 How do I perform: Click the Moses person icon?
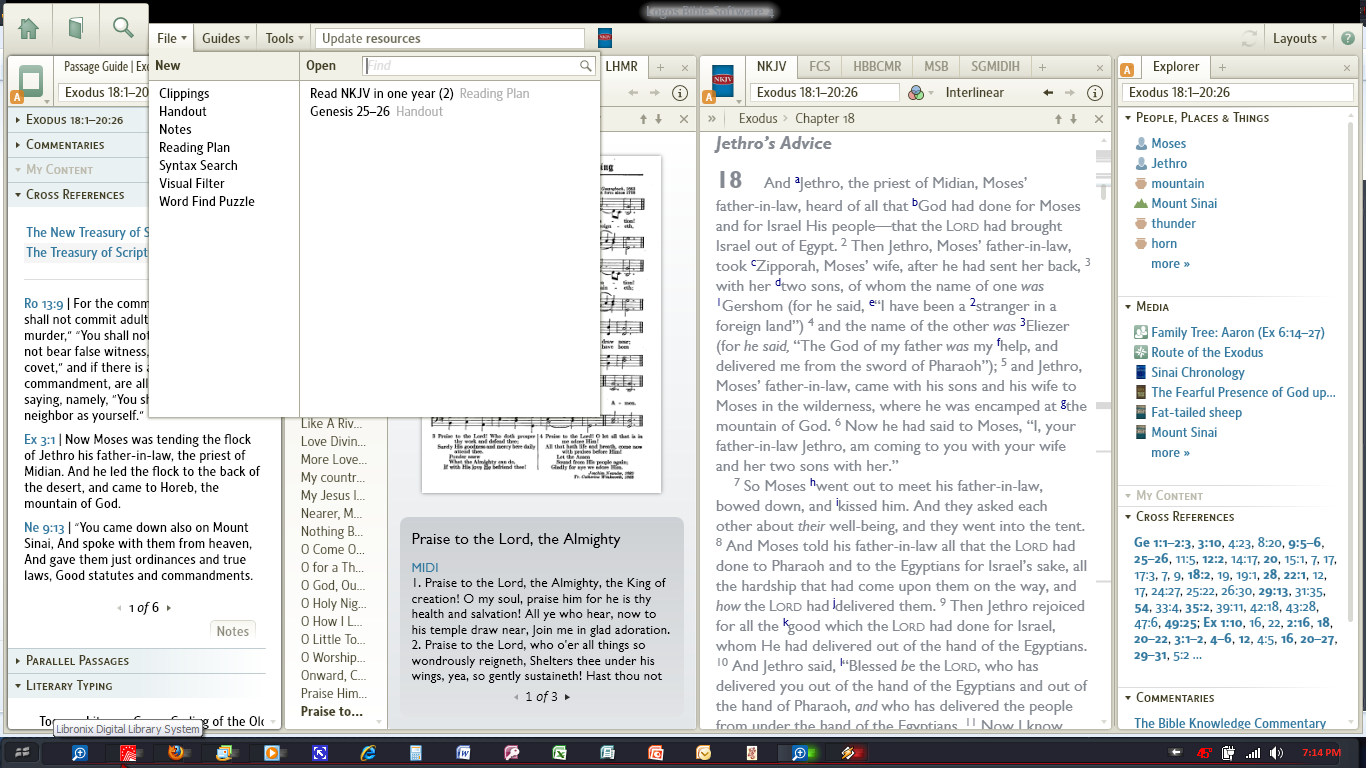1142,143
